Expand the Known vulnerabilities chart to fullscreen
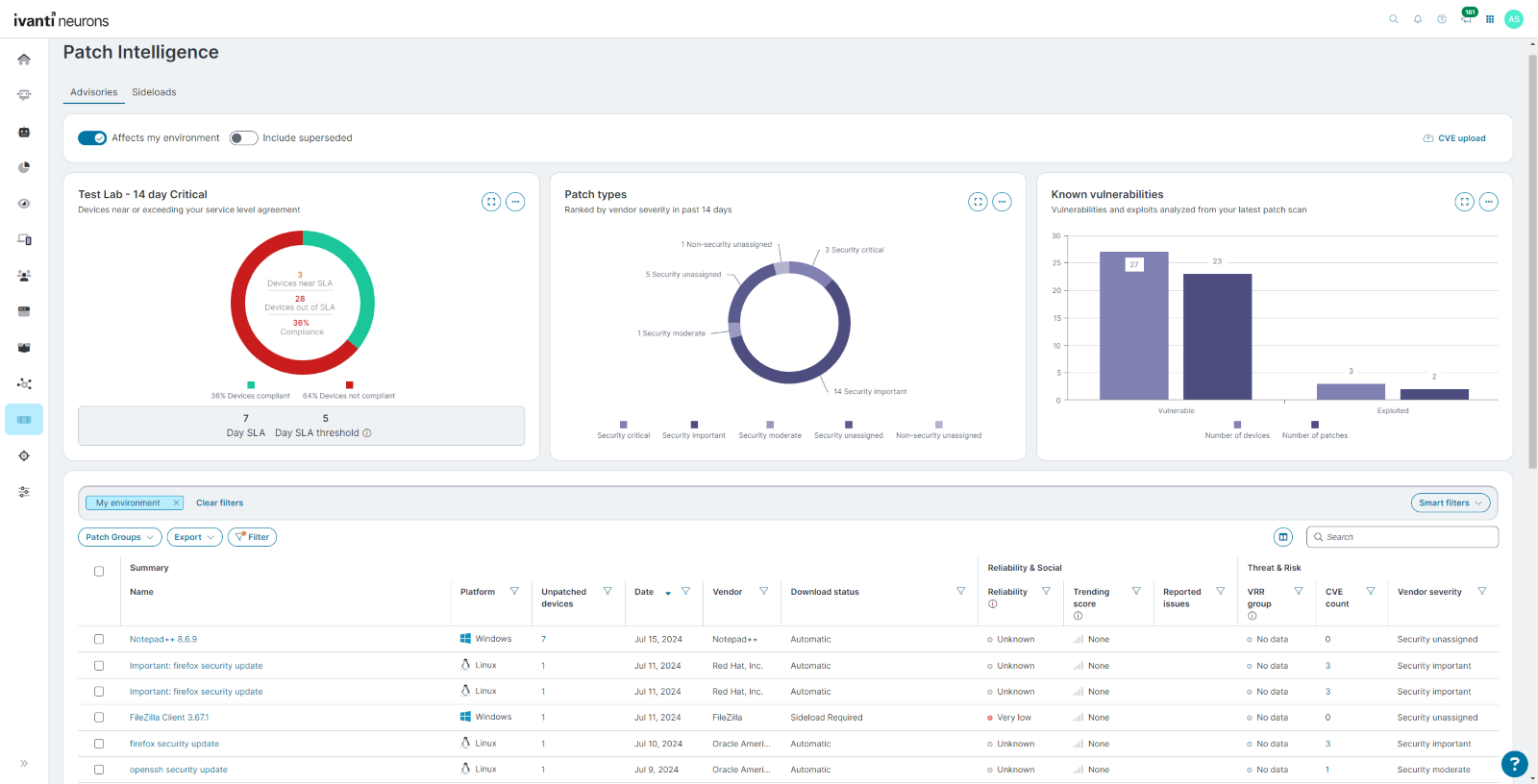 click(1464, 202)
